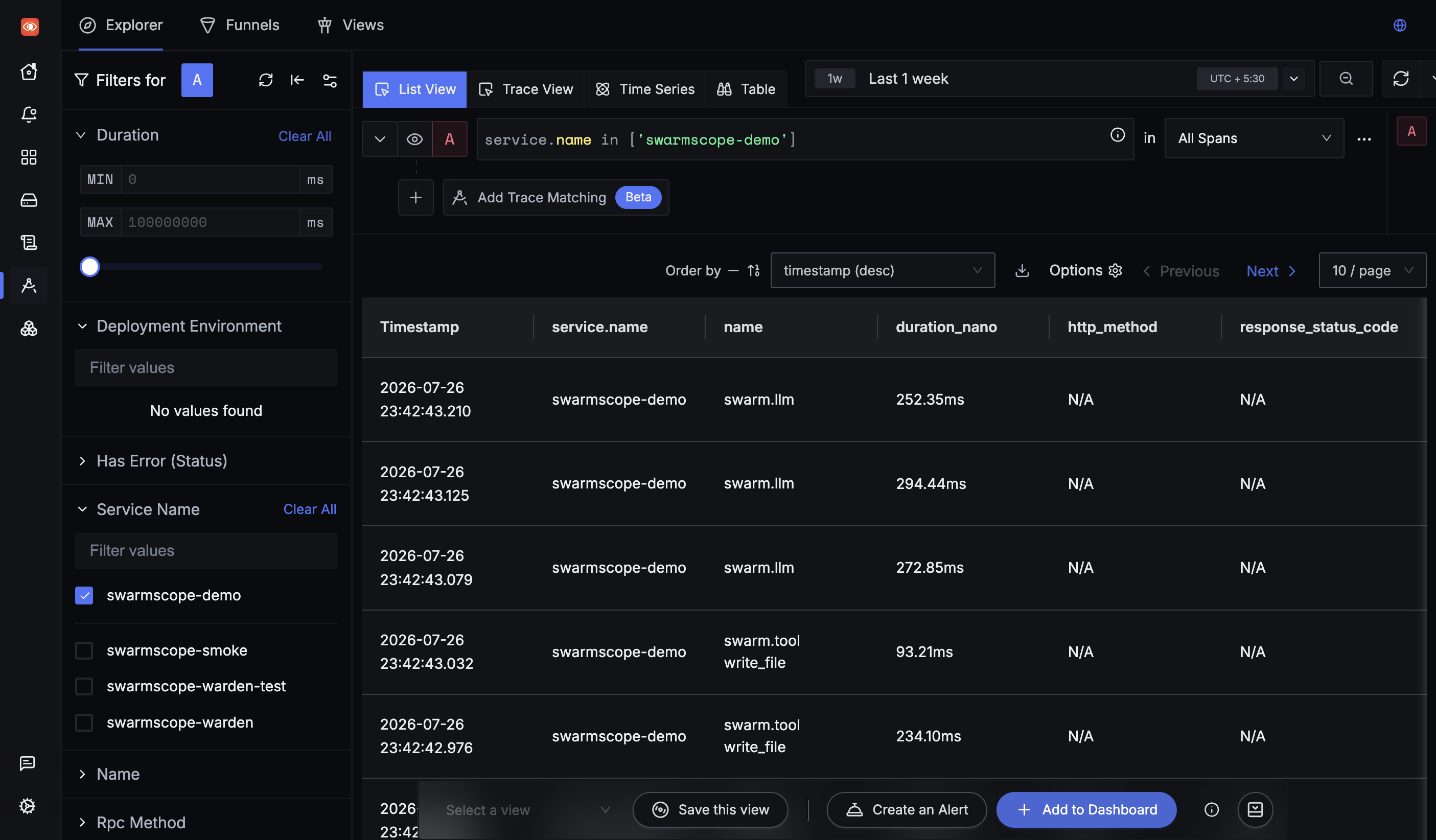The height and width of the screenshot is (840, 1436).
Task: Open the All Spans dropdown
Action: pos(1254,138)
